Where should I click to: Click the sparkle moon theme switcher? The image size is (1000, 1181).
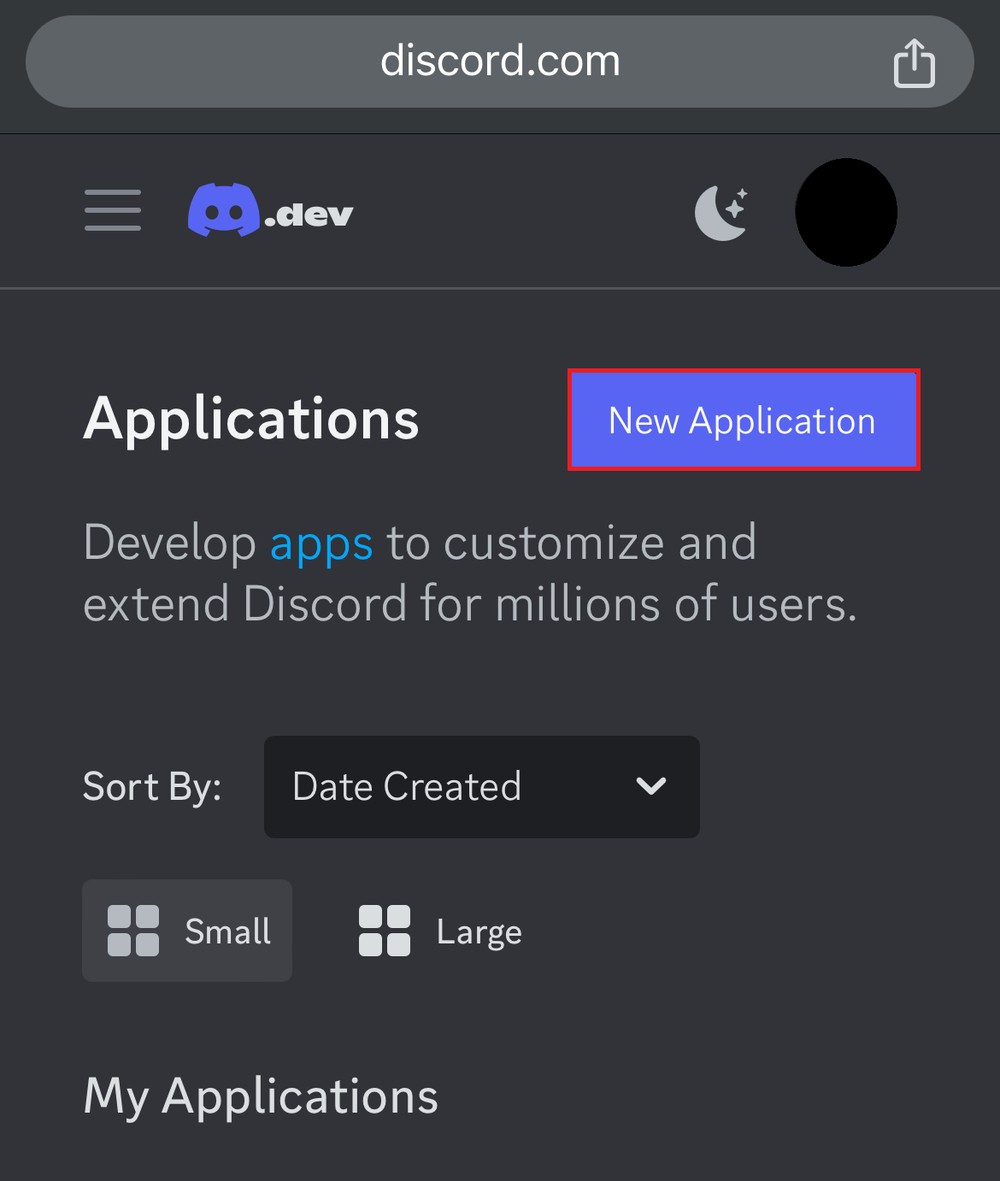tap(722, 211)
